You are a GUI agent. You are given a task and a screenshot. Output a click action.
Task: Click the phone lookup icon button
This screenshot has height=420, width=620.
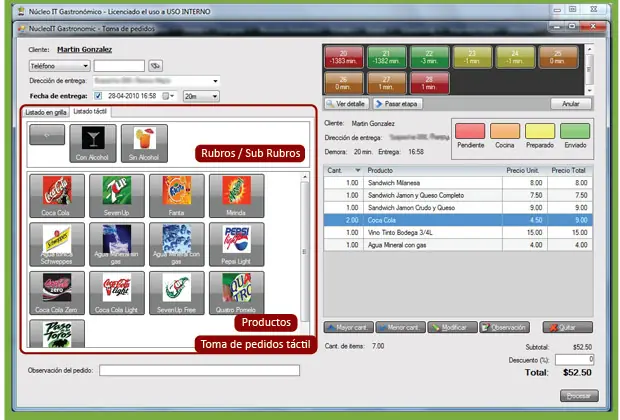155,66
